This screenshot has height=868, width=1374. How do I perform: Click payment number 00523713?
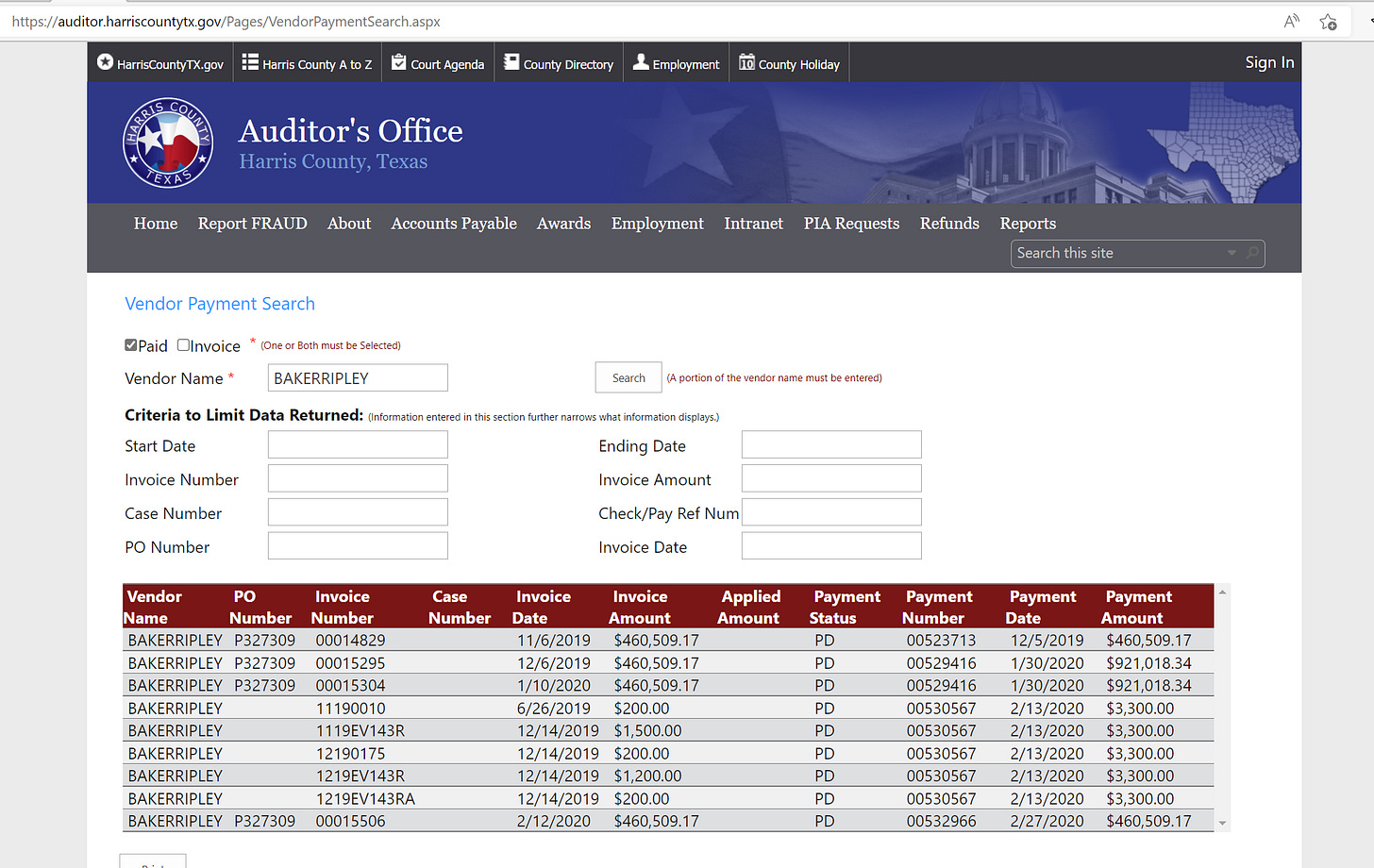pos(941,641)
